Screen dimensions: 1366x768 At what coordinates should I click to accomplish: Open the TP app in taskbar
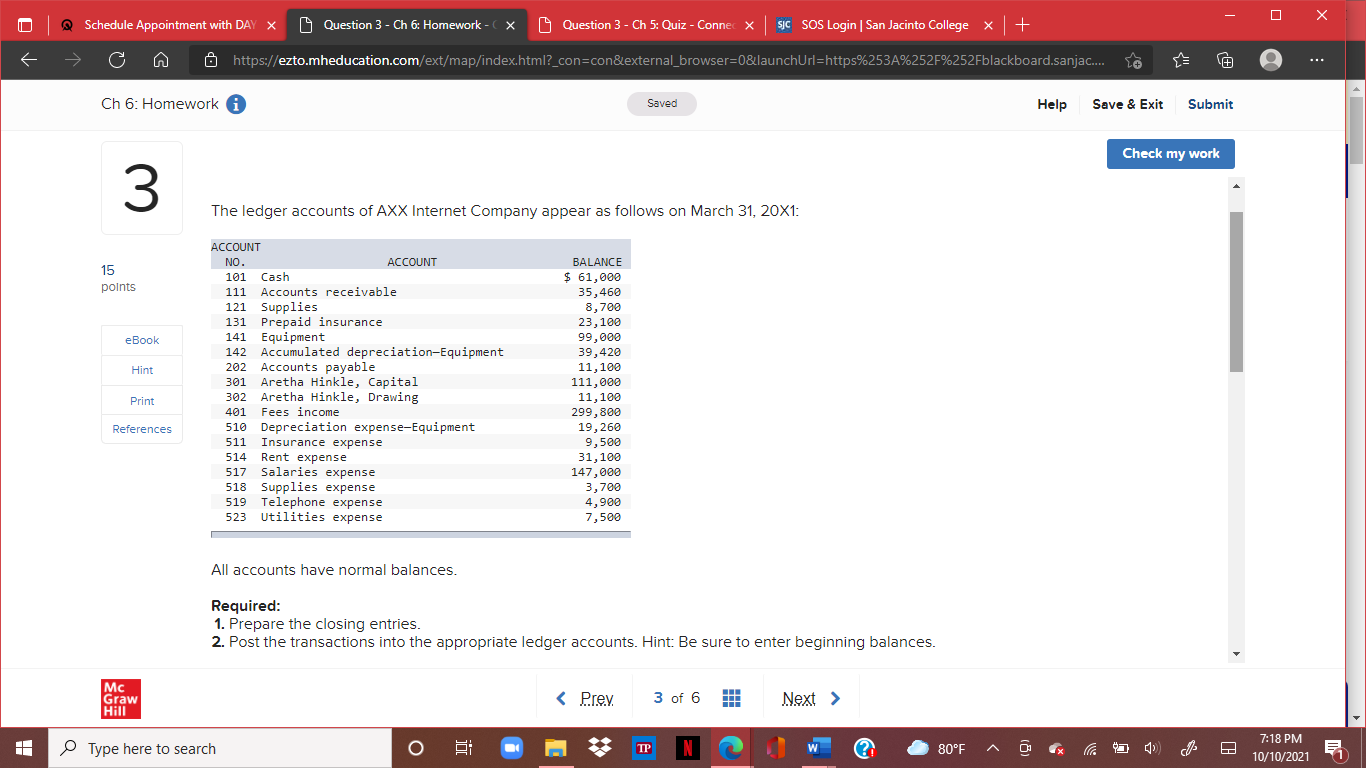(x=644, y=748)
